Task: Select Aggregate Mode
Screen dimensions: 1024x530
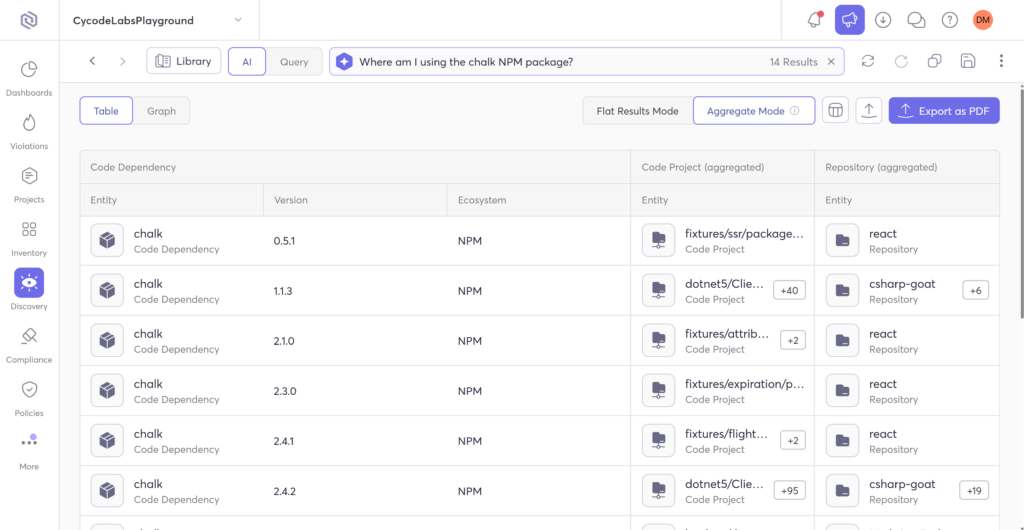Action: [754, 111]
